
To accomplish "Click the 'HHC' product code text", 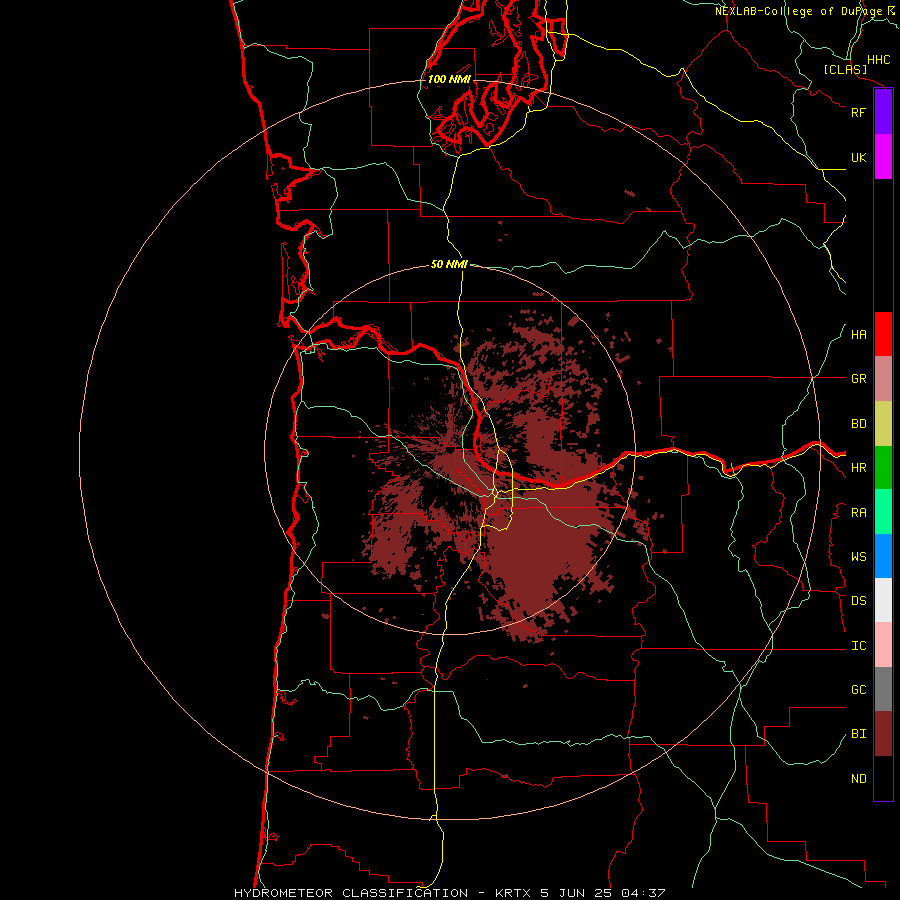I will tap(878, 60).
